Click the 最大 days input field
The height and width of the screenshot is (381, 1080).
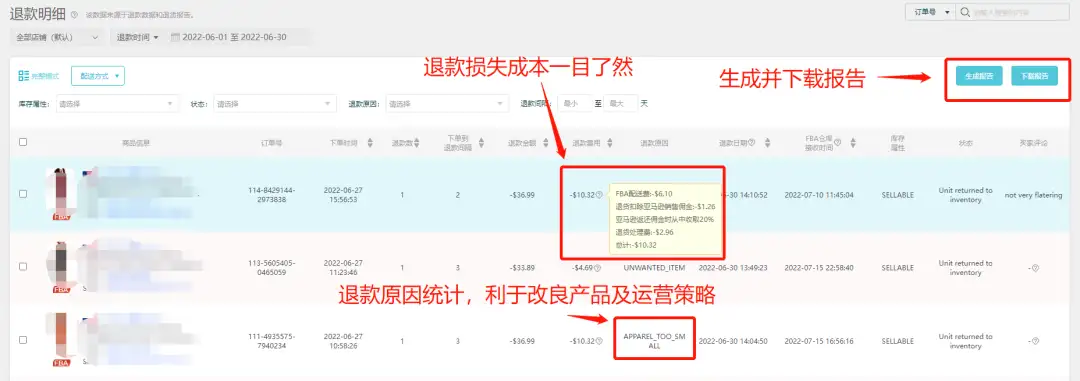click(x=621, y=104)
